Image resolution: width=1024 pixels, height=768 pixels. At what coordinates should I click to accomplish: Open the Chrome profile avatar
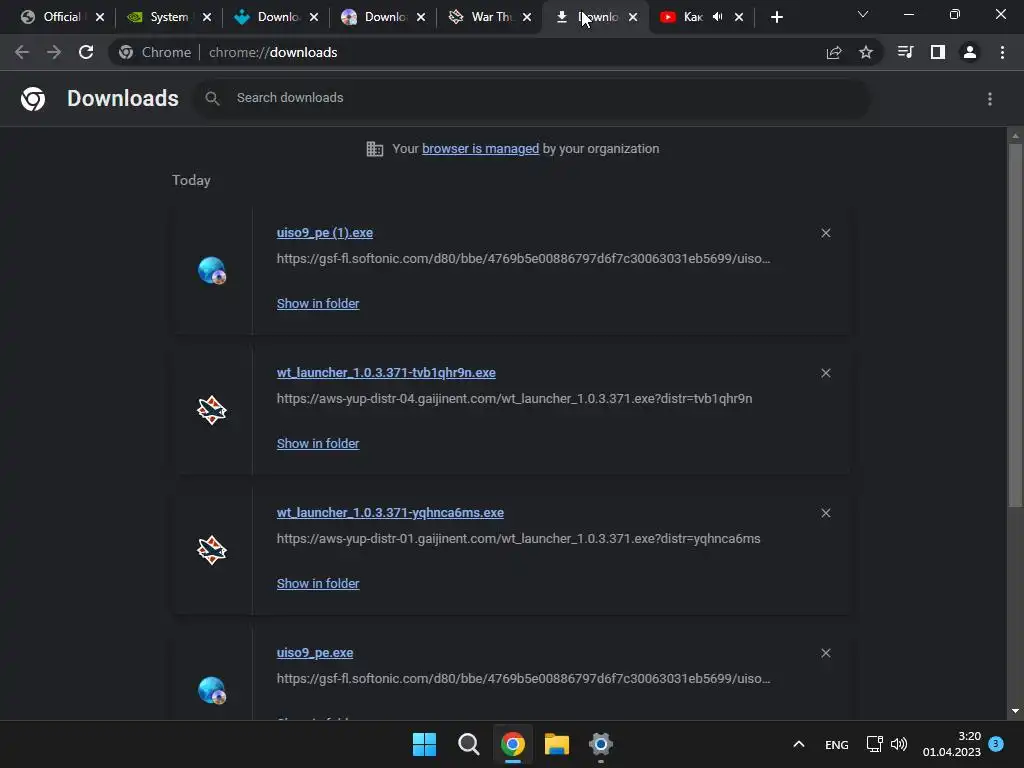tap(970, 52)
